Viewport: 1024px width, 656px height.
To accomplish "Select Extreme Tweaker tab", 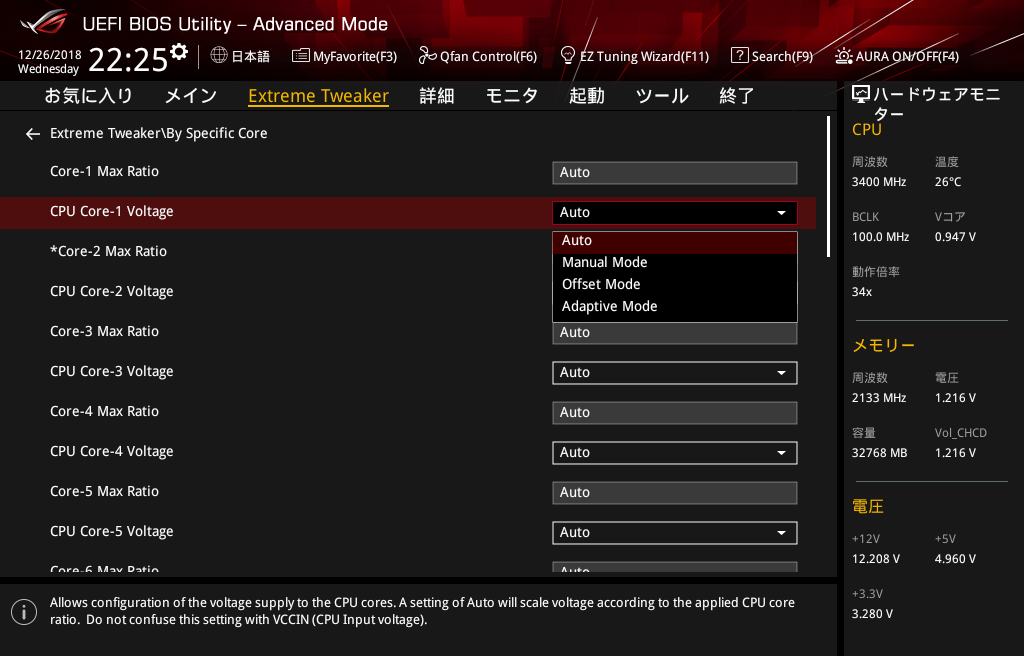I will click(x=319, y=96).
